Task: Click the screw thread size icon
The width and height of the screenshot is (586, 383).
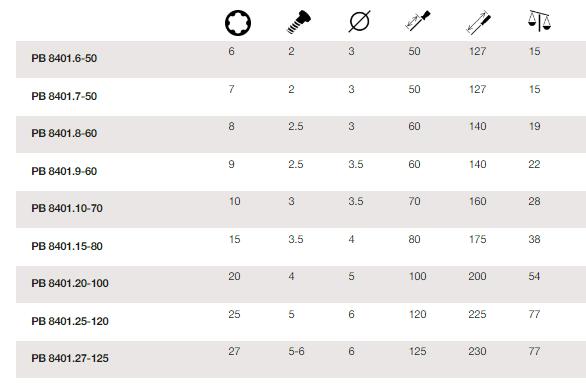Action: (x=299, y=22)
